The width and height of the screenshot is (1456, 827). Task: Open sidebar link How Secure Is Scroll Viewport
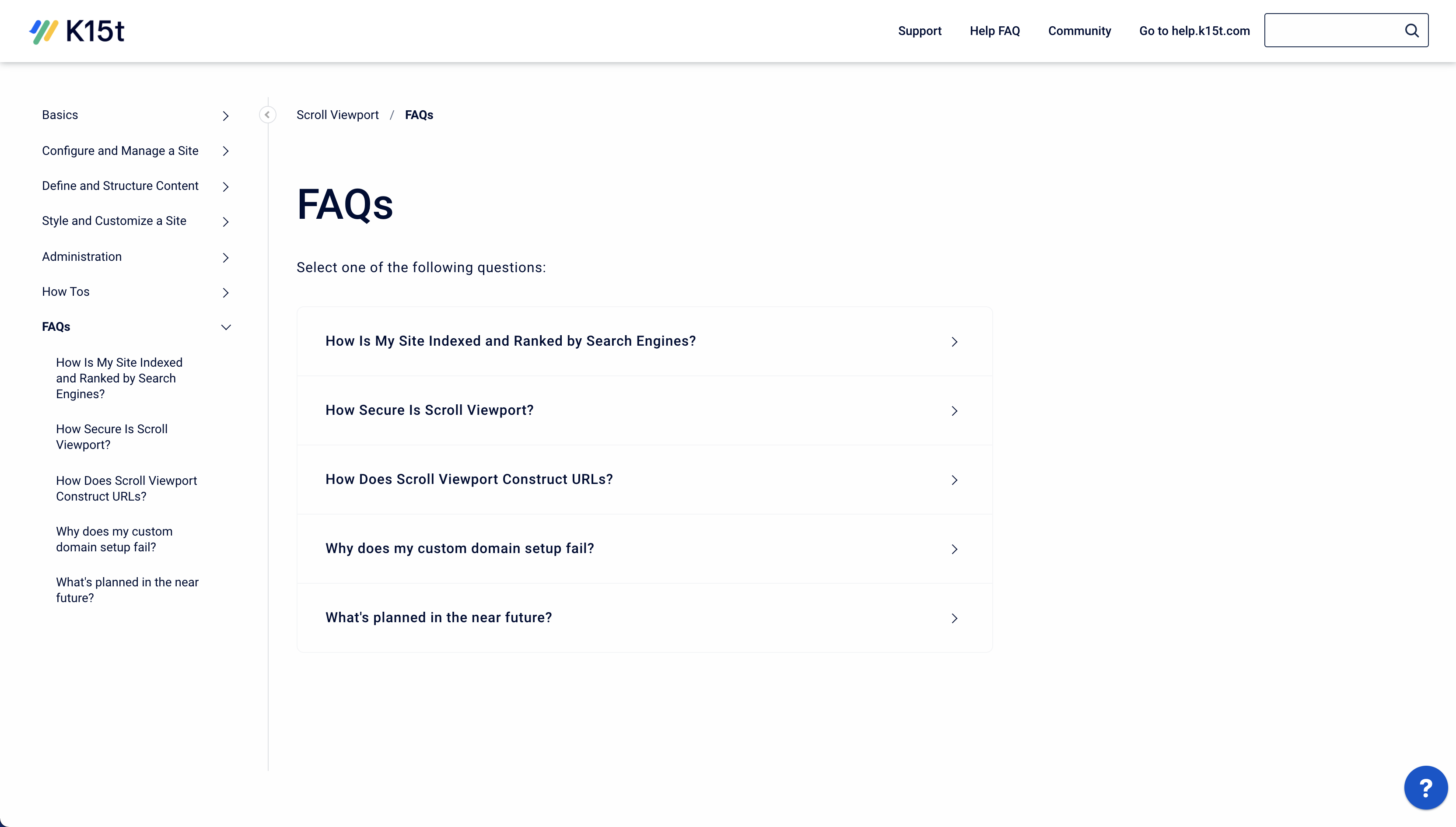pyautogui.click(x=112, y=437)
